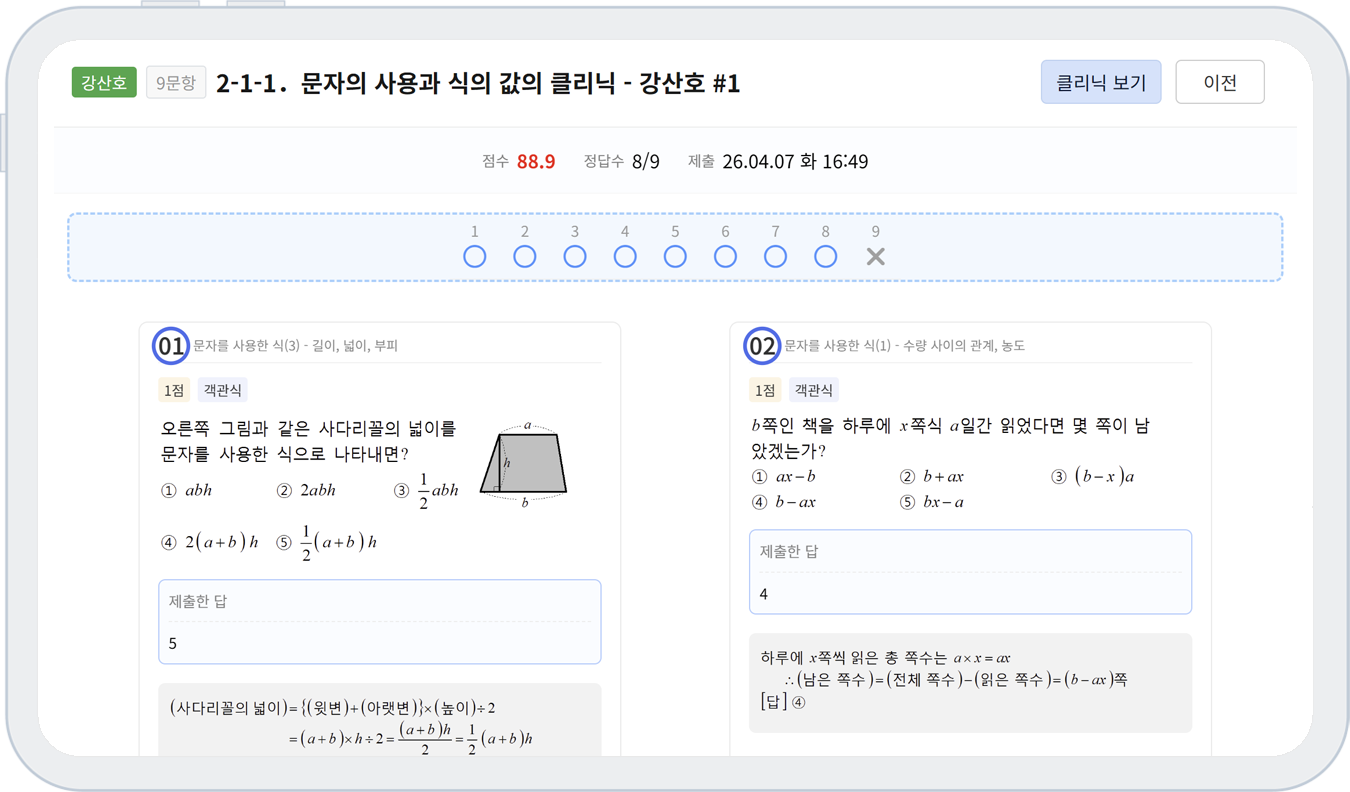Click the green 강산호 student tag
The height and width of the screenshot is (792, 1350).
pyautogui.click(x=104, y=82)
